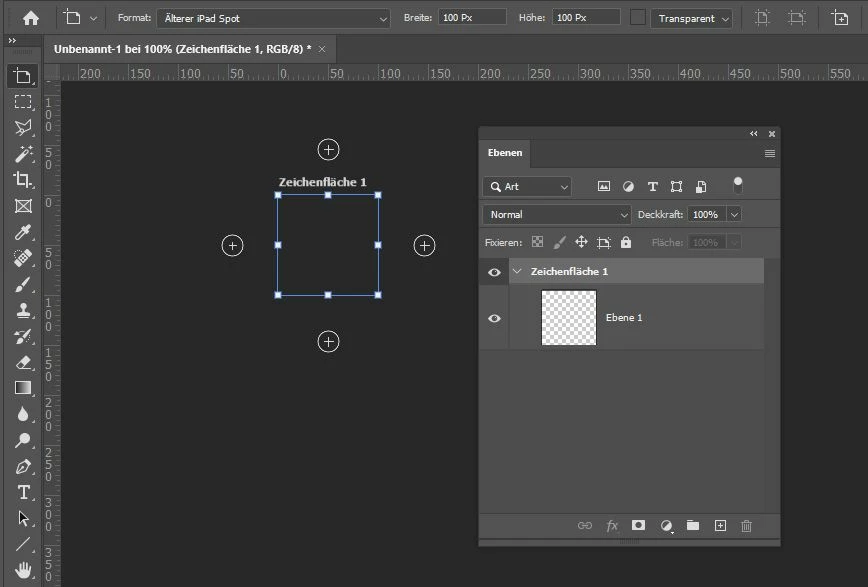Add artboard above Zeichenfläche 1
868x587 pixels.
328,150
